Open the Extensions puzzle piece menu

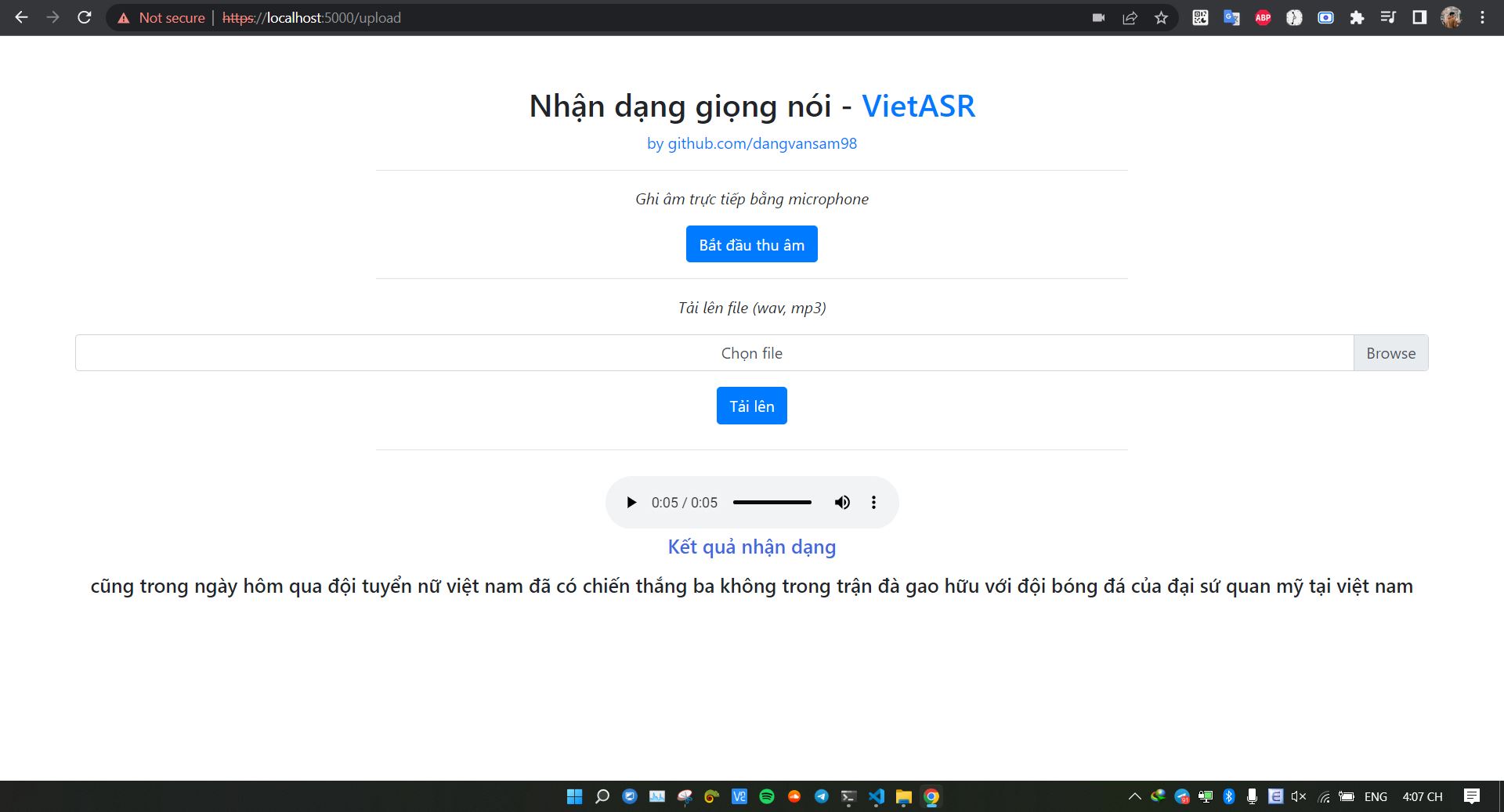[1357, 17]
